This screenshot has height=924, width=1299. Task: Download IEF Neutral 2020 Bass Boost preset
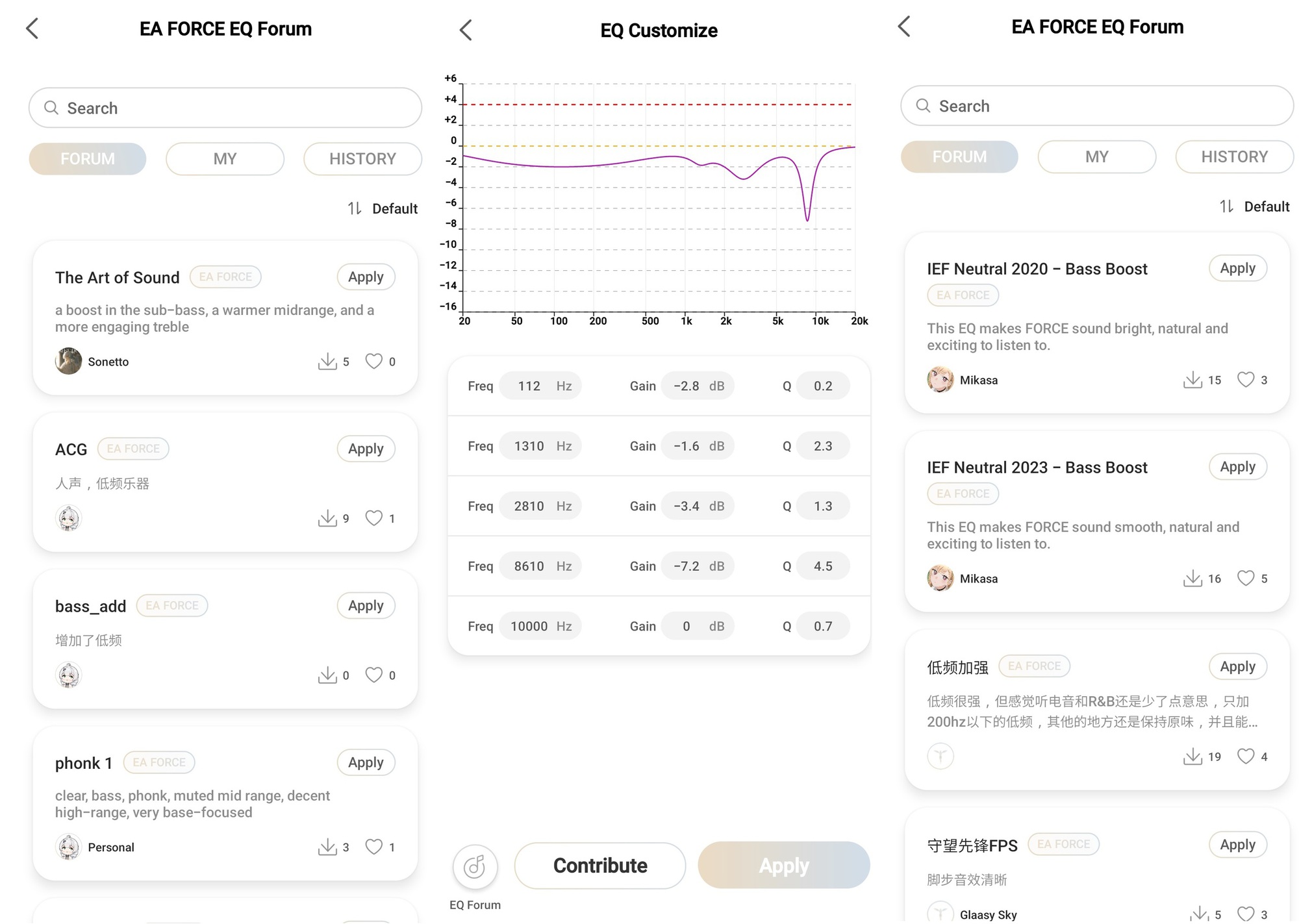1192,380
